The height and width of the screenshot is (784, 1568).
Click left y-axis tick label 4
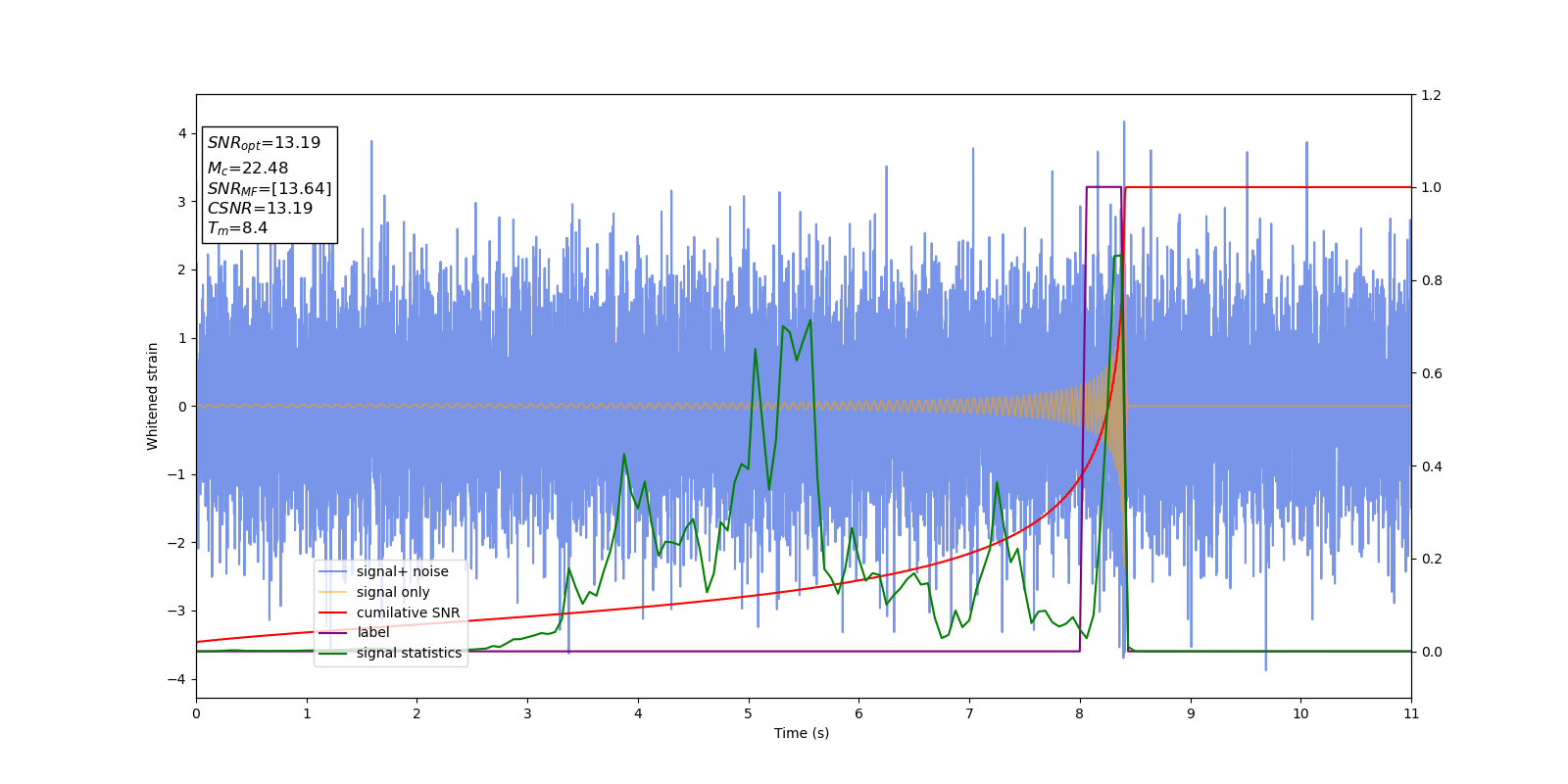(182, 133)
